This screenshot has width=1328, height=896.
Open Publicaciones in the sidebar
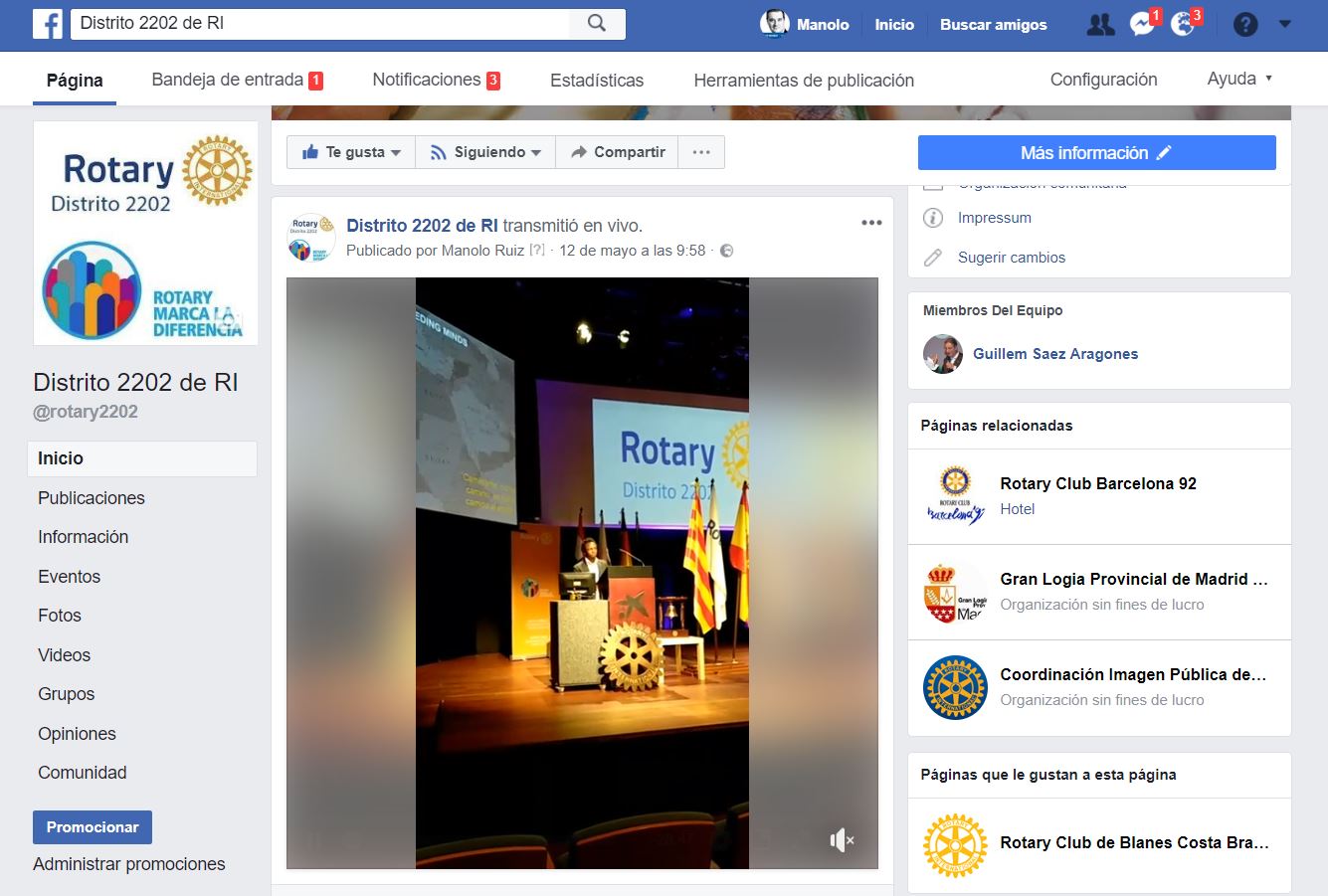click(x=92, y=498)
